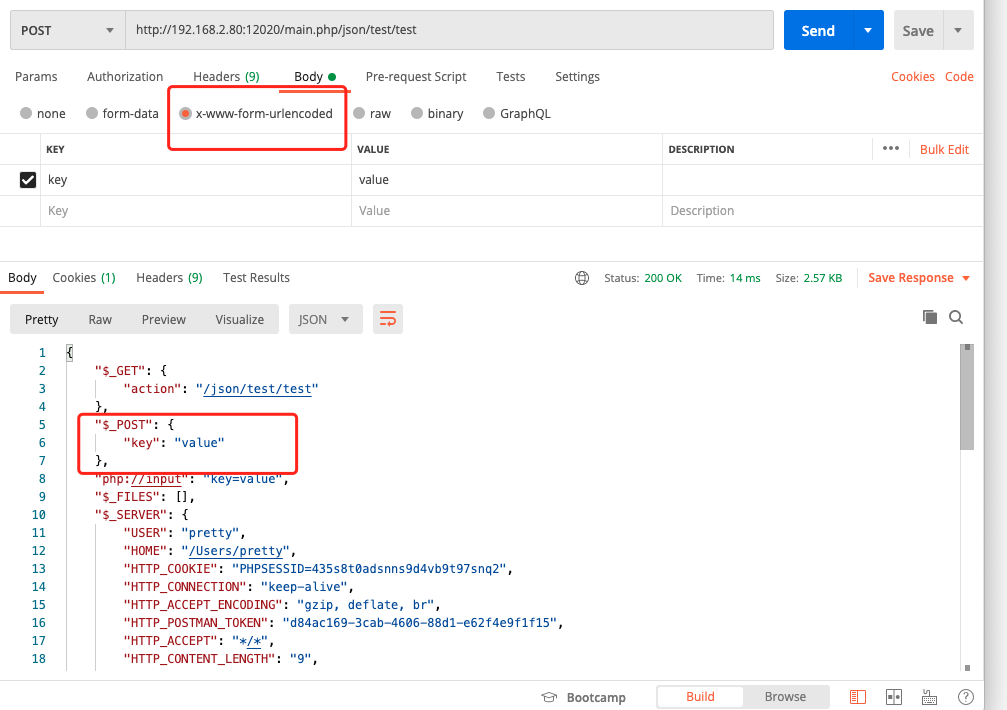Image resolution: width=1007 pixels, height=710 pixels.
Task: Open the keyboard shortcuts icon
Action: tap(929, 697)
